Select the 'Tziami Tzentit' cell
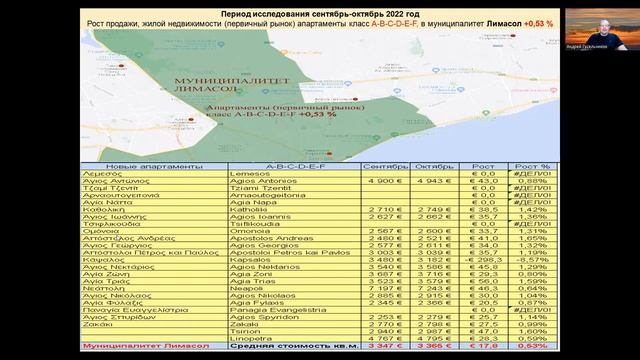The width and height of the screenshot is (640, 360). point(295,188)
